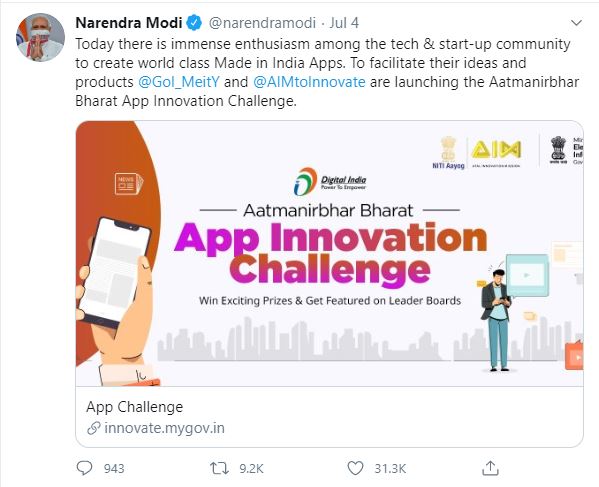The width and height of the screenshot is (599, 487).
Task: Open the App Innovation Challenge banner image
Action: 329,254
